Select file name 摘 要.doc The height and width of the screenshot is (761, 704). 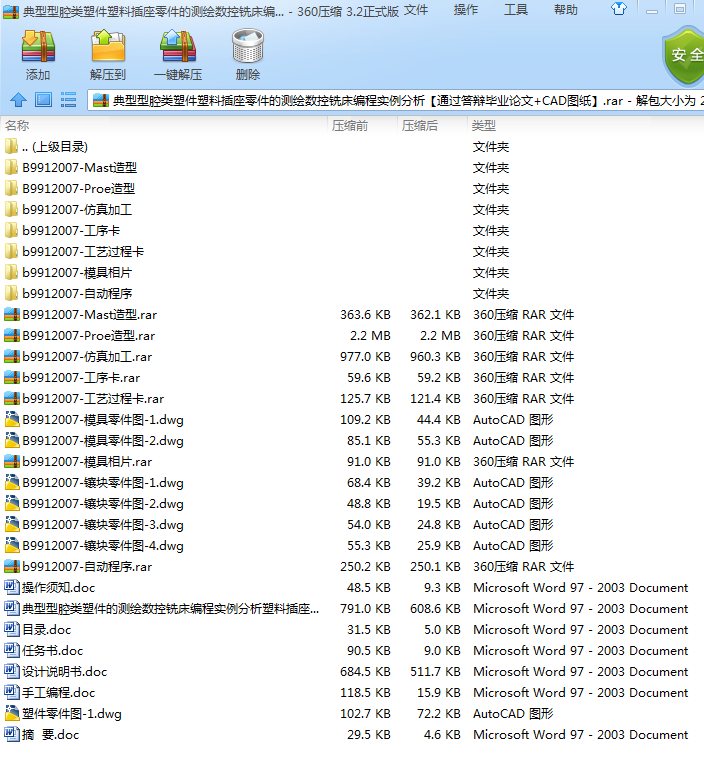(50, 735)
